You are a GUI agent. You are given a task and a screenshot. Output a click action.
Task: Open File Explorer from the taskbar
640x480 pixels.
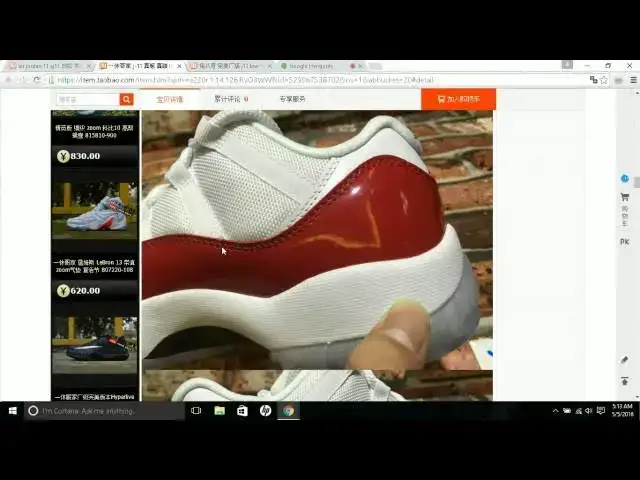pos(219,410)
